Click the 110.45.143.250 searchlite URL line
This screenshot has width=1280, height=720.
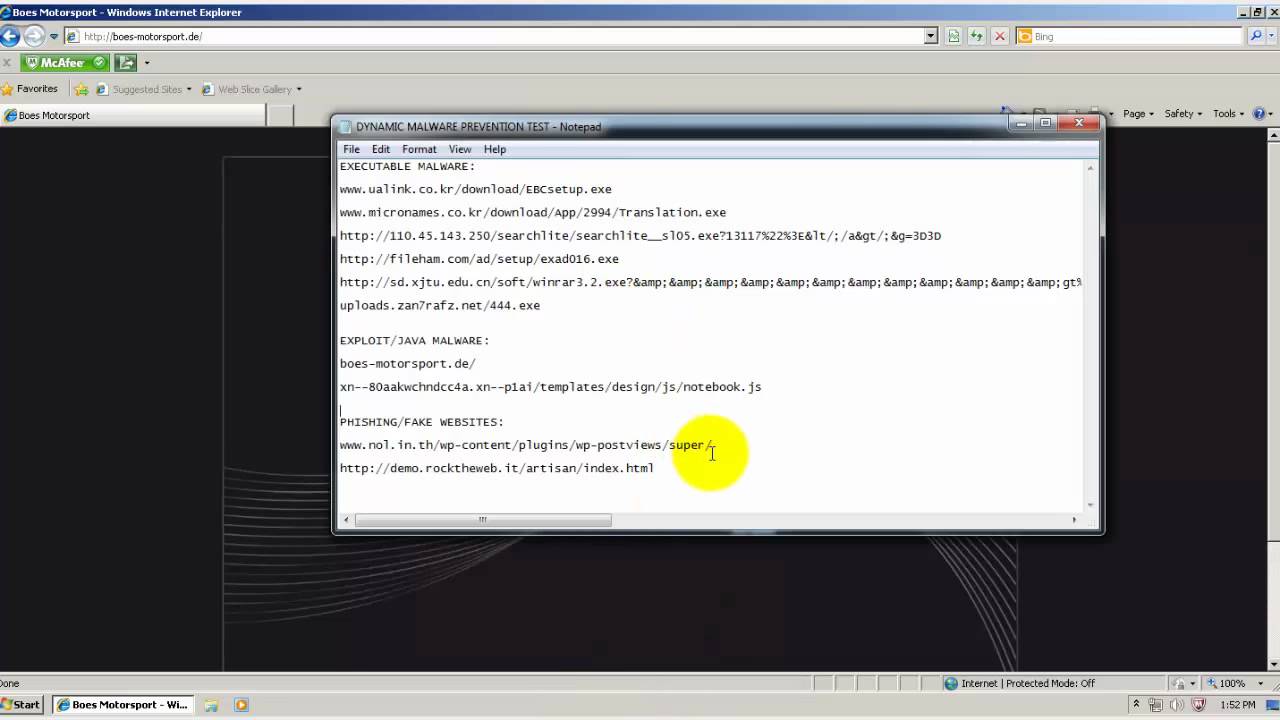tap(640, 236)
